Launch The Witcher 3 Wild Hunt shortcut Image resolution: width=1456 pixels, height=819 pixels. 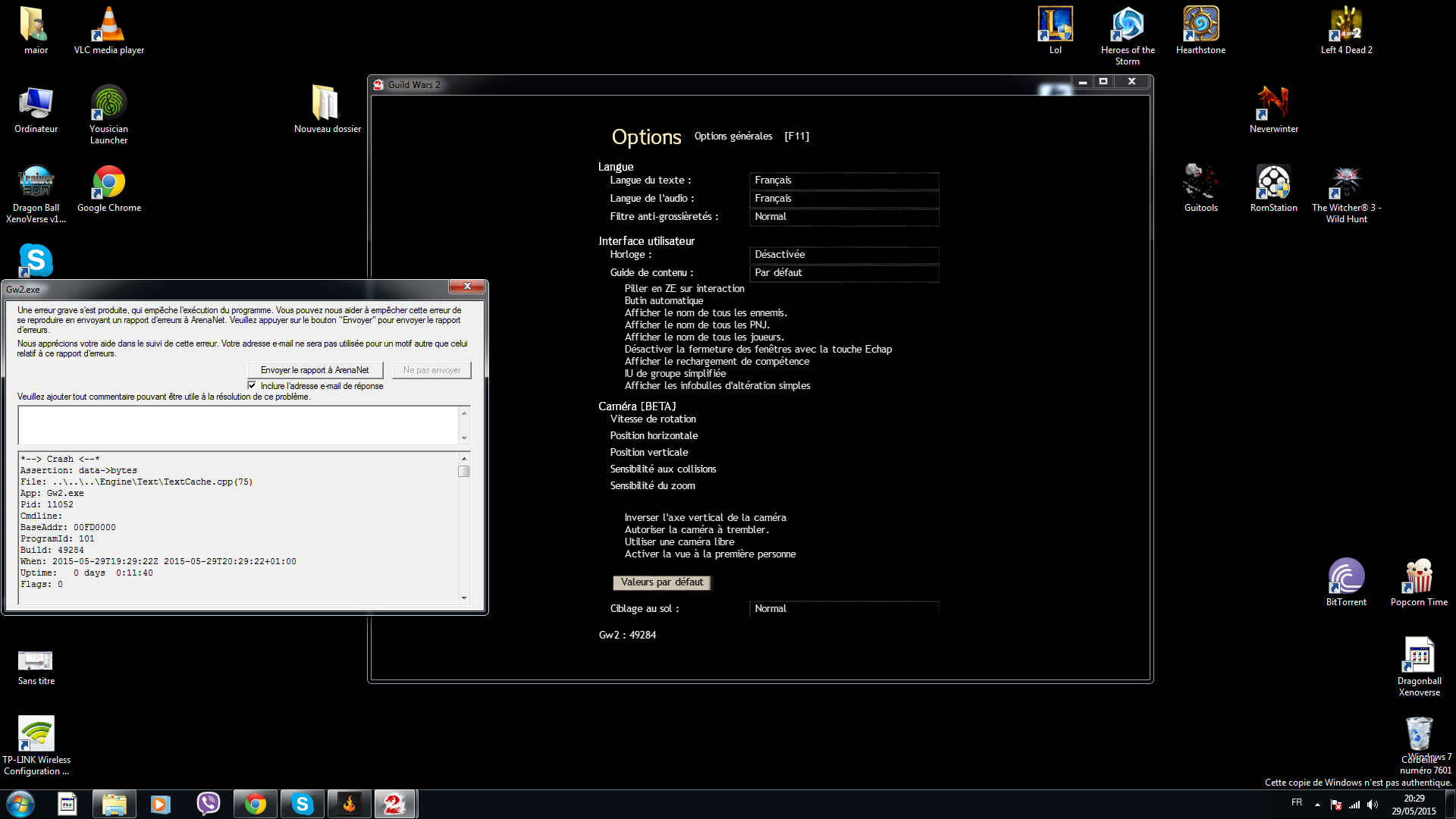[x=1347, y=194]
